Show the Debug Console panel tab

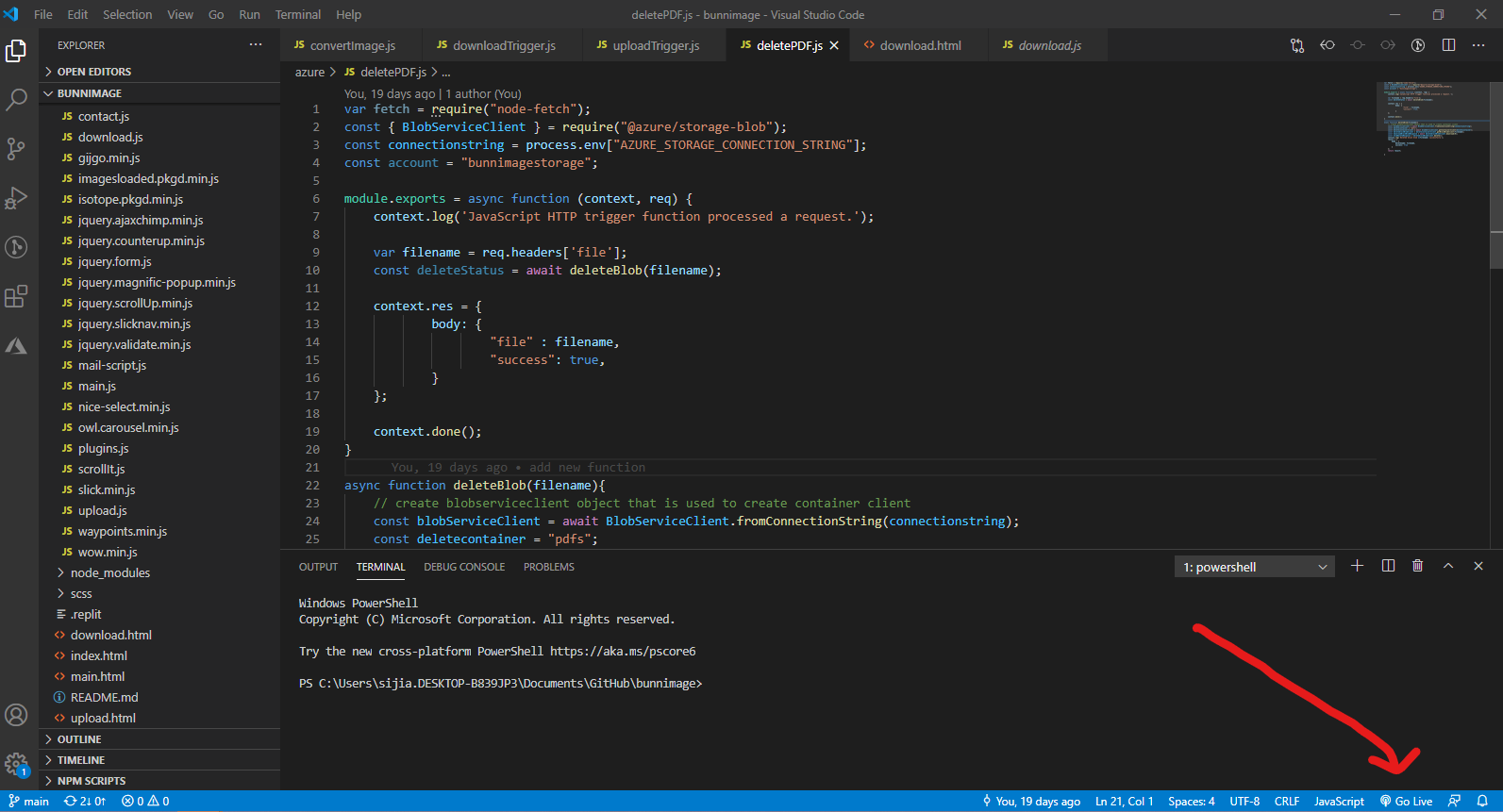(x=464, y=567)
